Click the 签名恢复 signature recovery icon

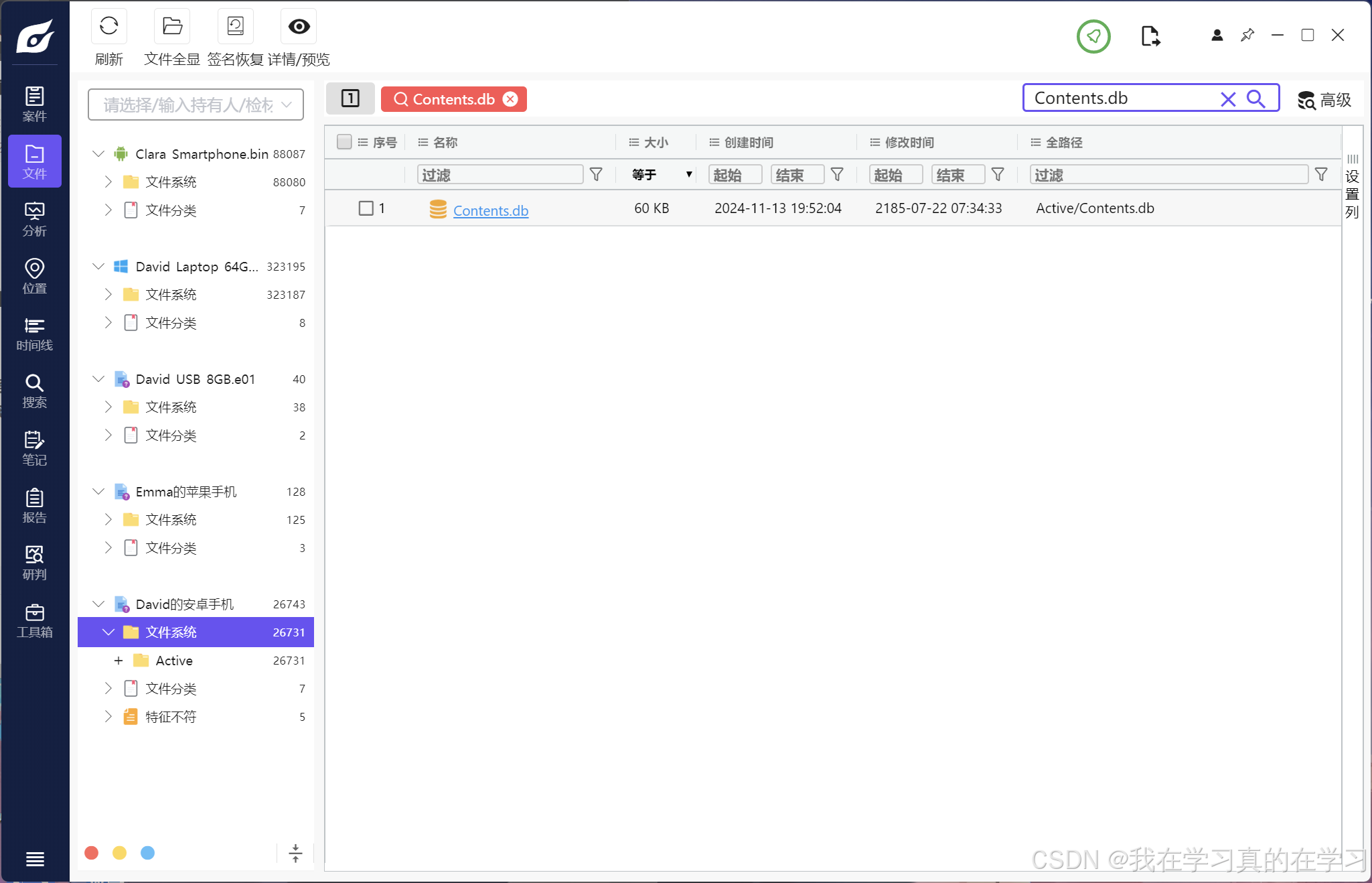point(235,27)
